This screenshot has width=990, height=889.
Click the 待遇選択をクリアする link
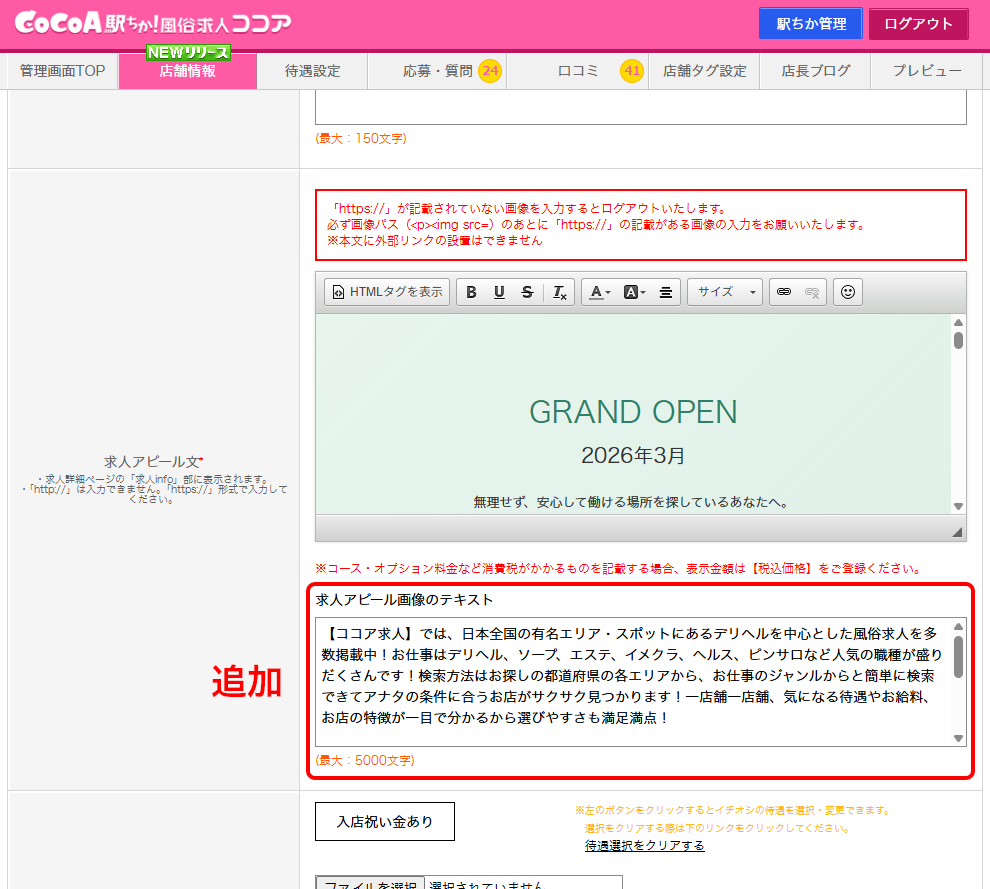point(644,846)
